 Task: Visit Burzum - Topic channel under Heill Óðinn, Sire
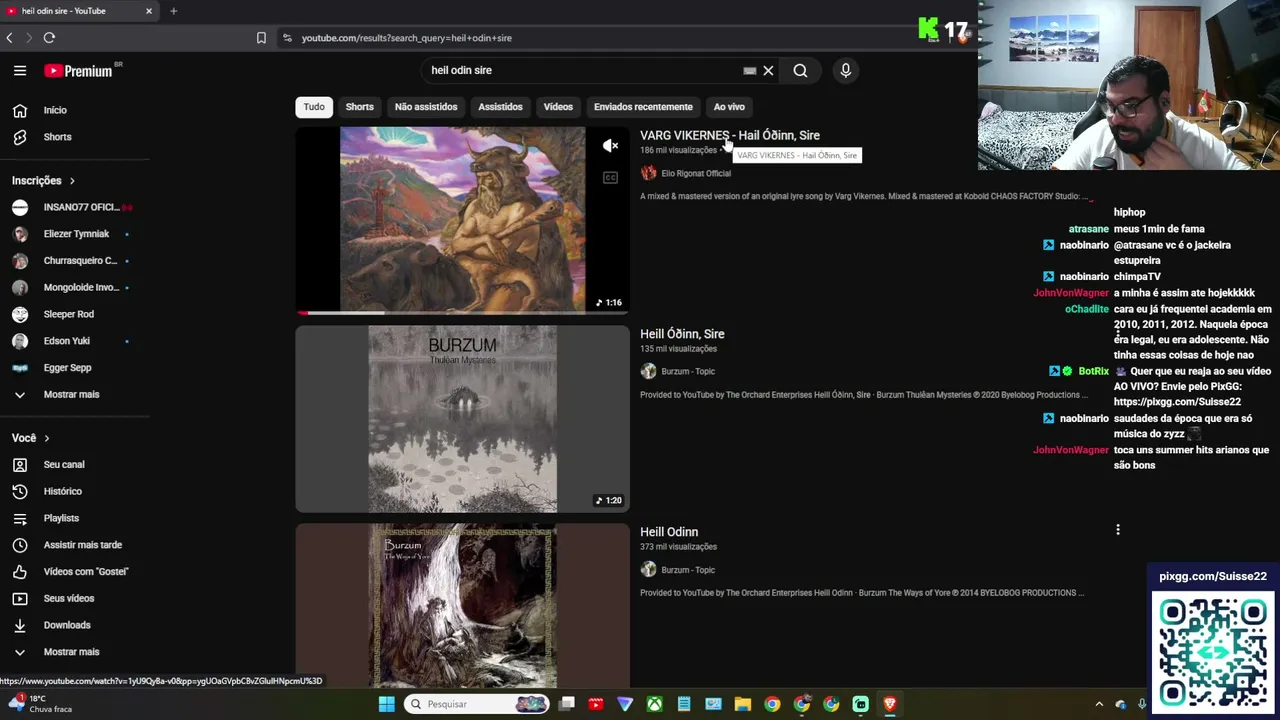(688, 372)
